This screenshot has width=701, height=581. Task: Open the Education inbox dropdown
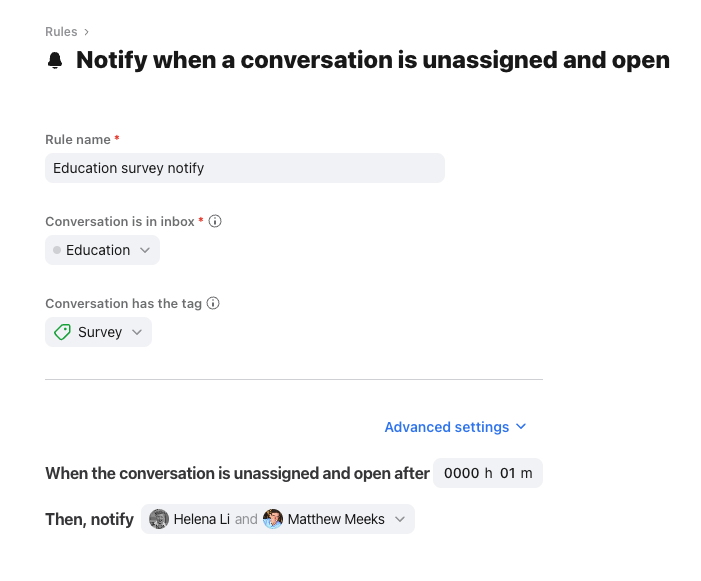(102, 250)
